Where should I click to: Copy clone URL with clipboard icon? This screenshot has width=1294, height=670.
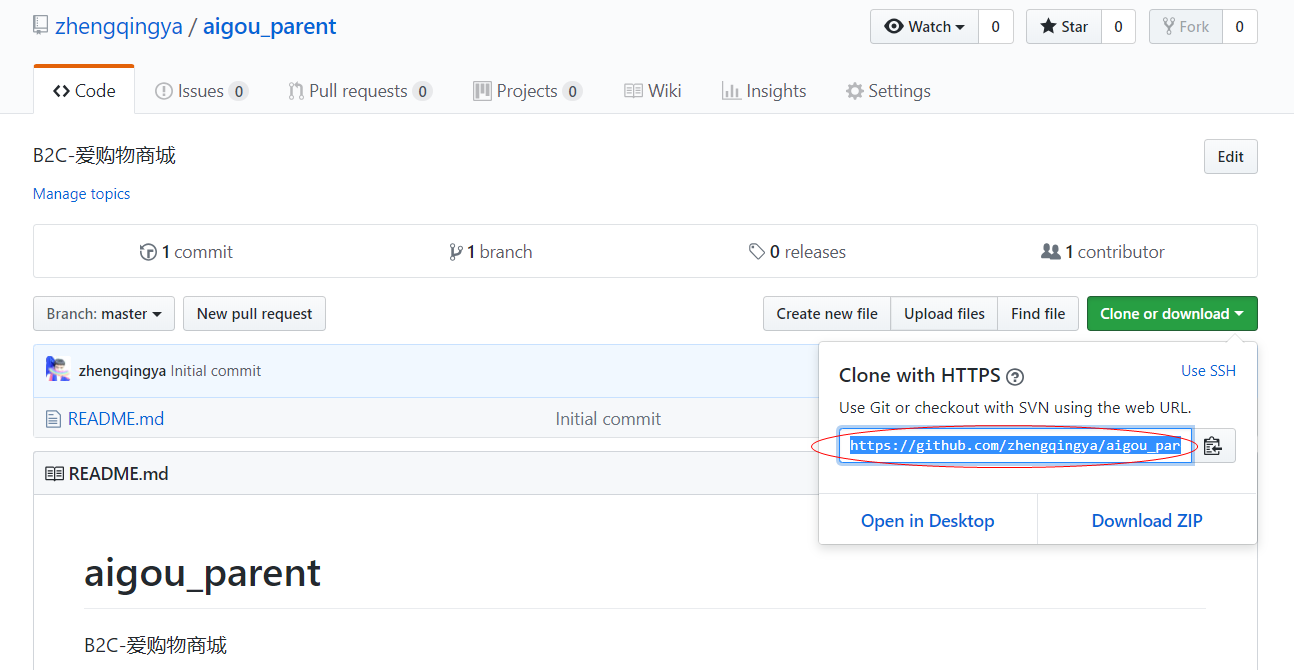coord(1214,446)
